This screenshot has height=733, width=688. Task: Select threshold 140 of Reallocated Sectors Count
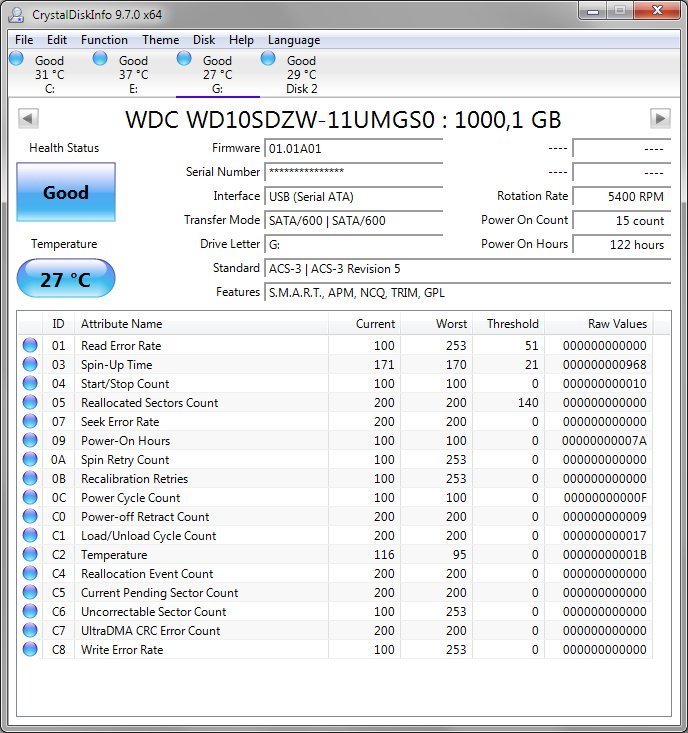coord(528,402)
